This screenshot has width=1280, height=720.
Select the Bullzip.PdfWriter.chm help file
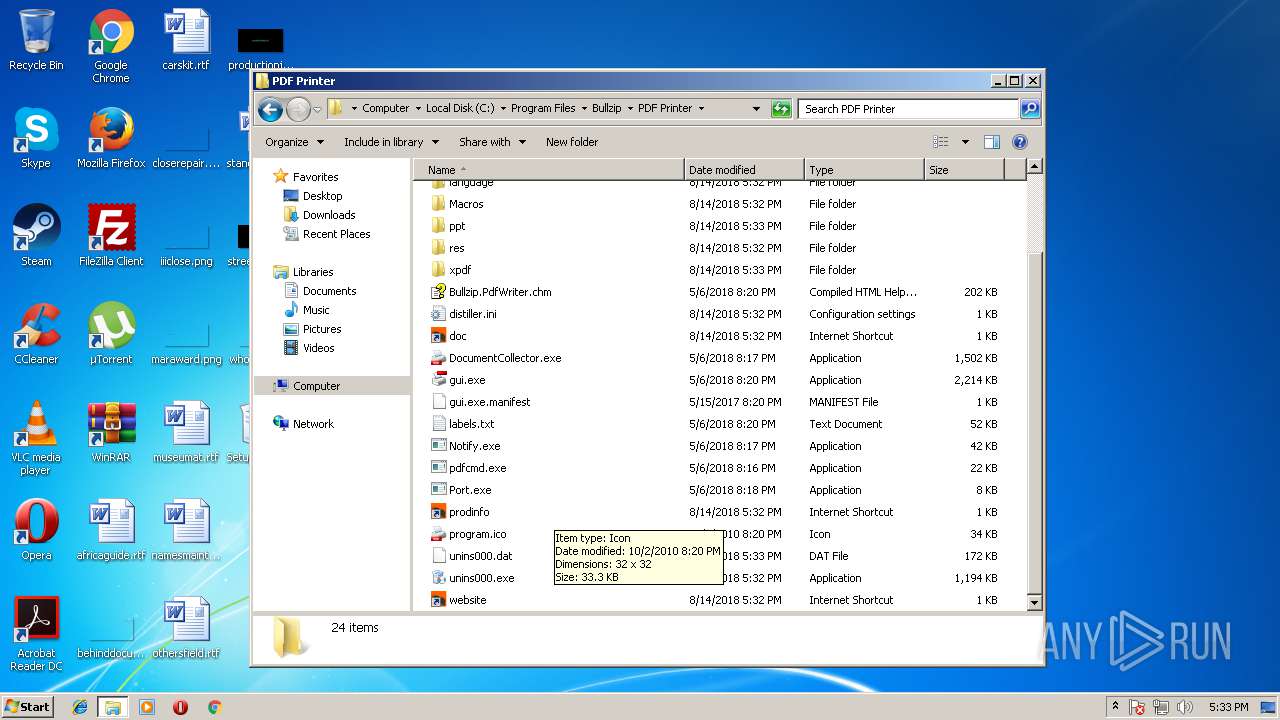coord(500,292)
